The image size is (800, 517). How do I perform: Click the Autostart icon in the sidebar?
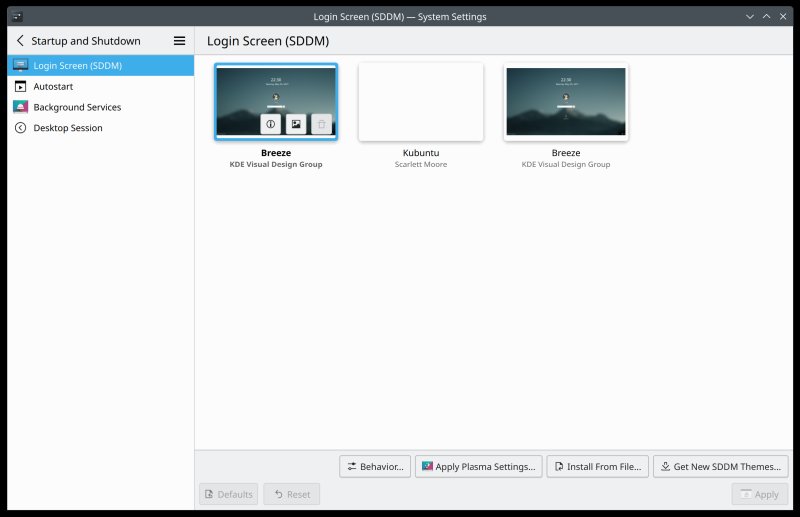pyautogui.click(x=20, y=87)
